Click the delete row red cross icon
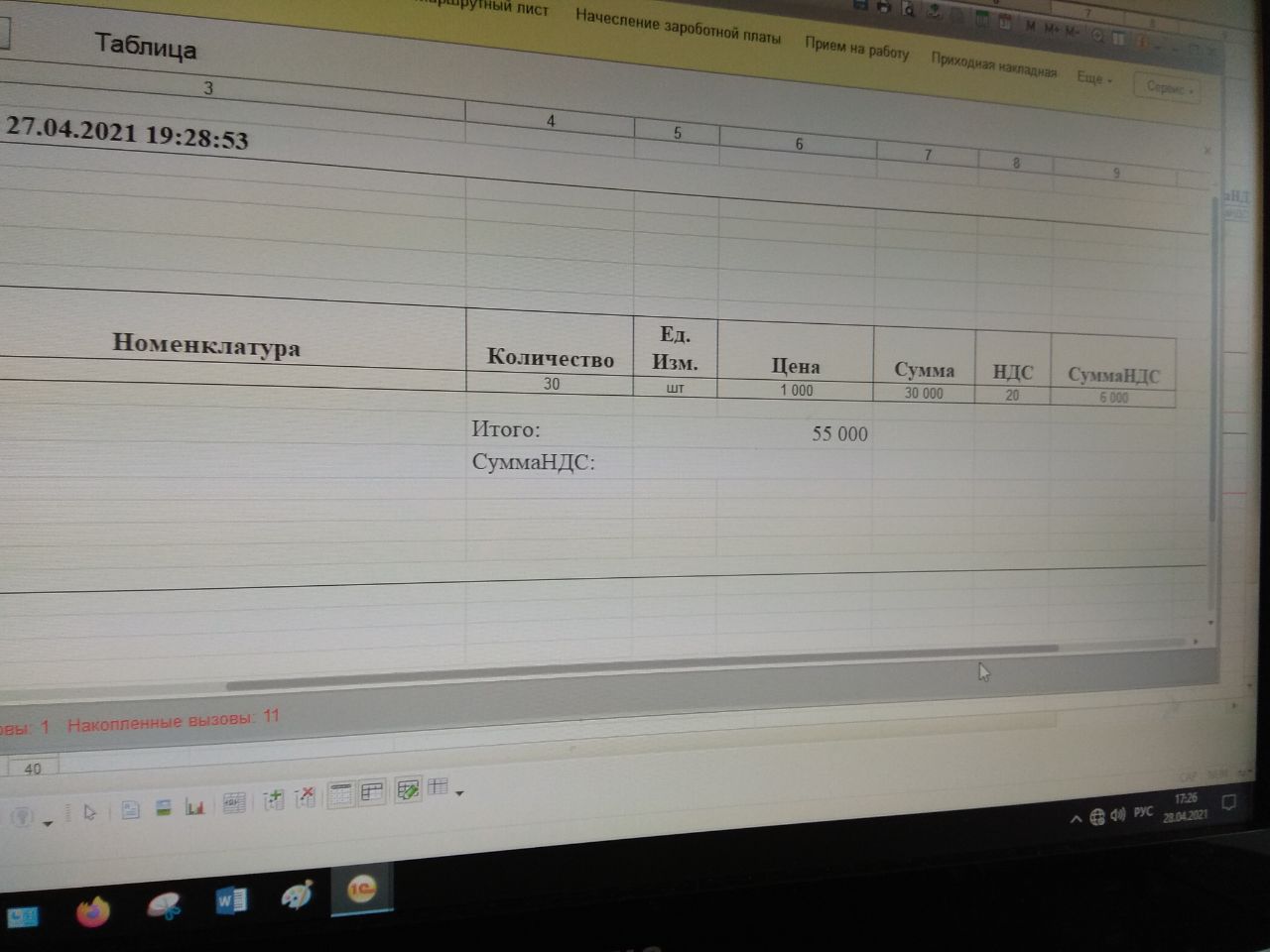This screenshot has width=1270, height=952. click(306, 797)
